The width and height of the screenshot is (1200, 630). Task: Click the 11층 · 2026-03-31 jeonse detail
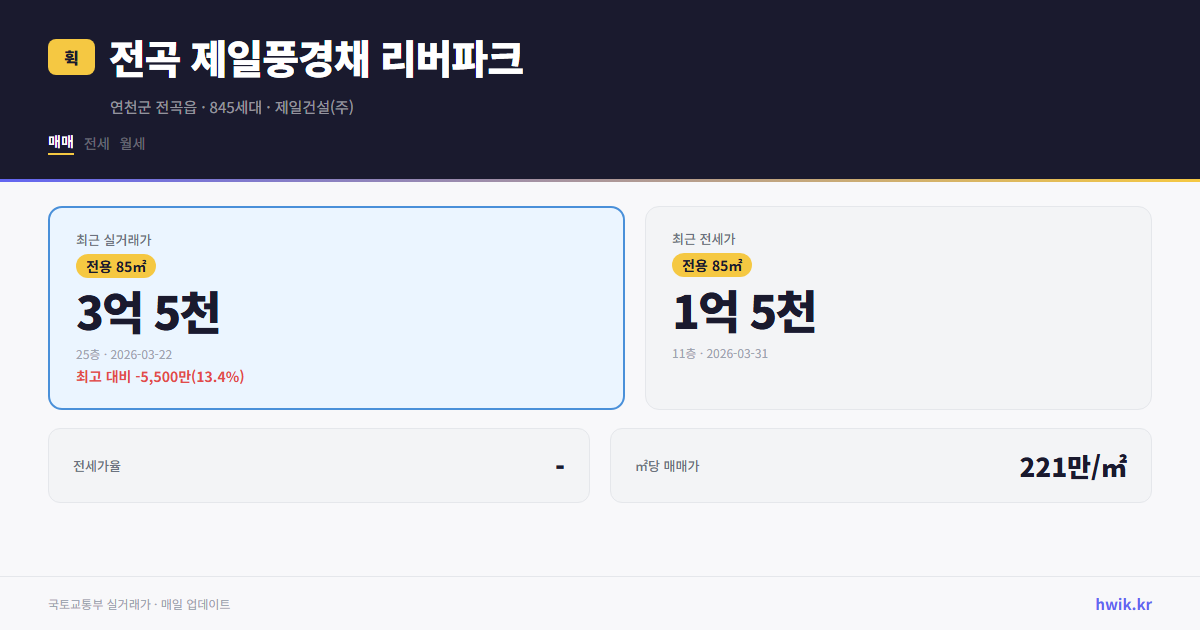(718, 353)
